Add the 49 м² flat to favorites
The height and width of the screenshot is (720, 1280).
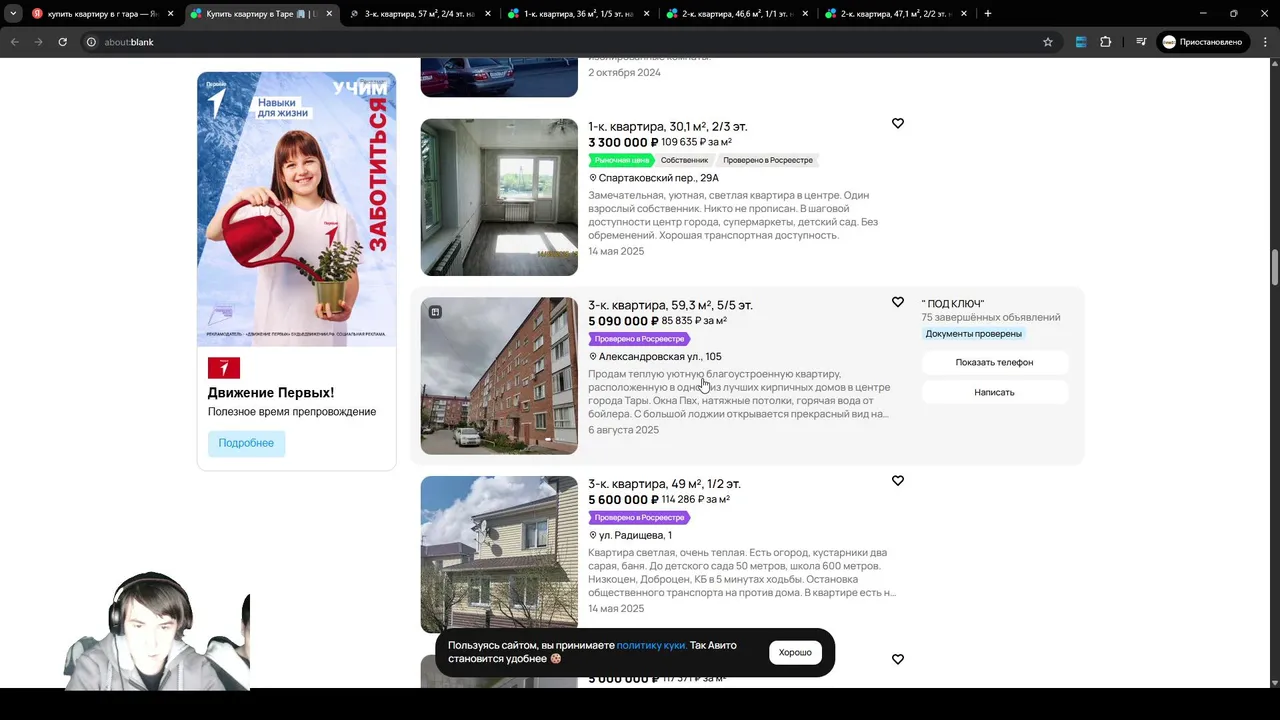pyautogui.click(x=898, y=481)
